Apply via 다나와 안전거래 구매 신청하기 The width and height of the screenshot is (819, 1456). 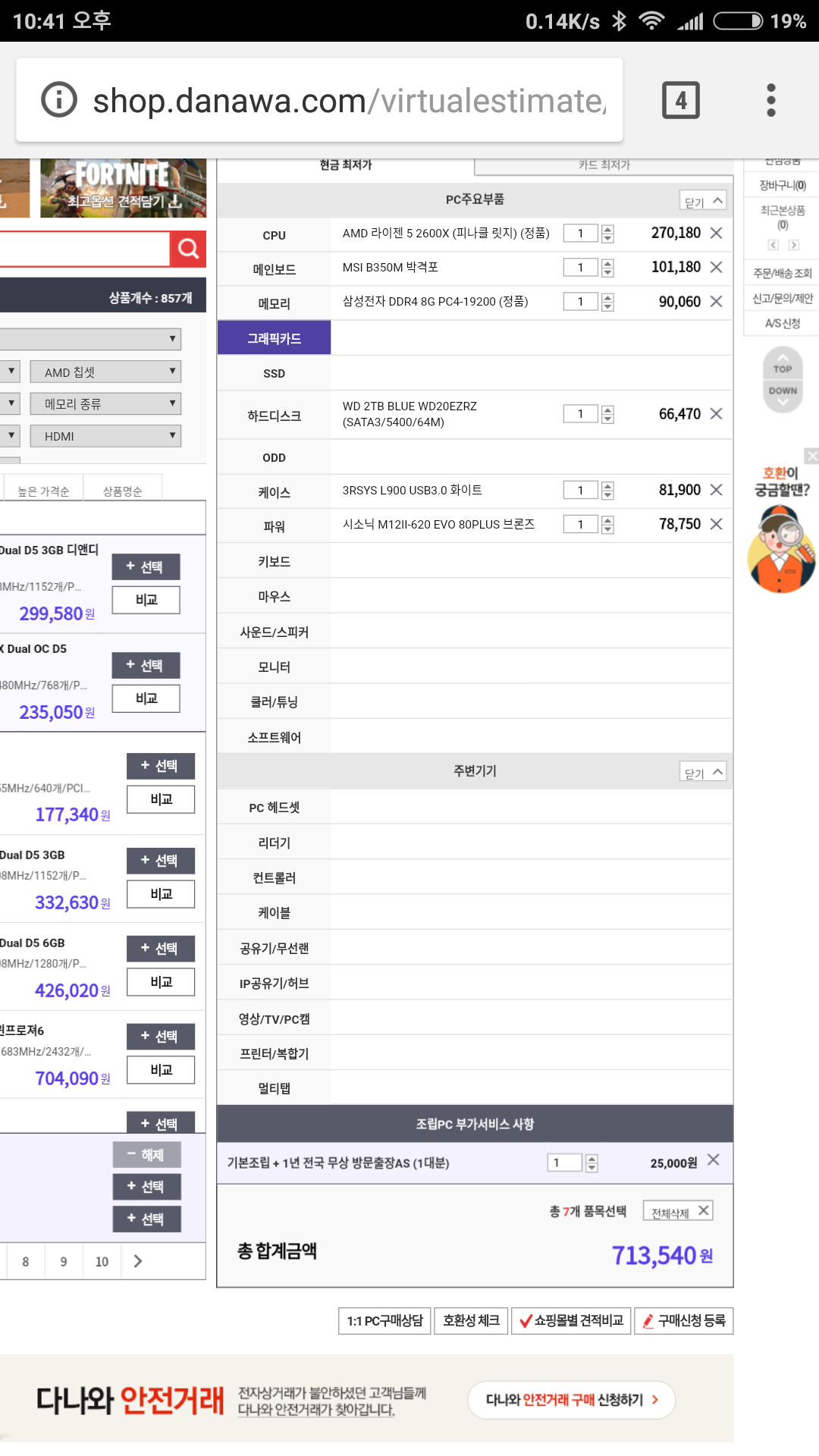(572, 1399)
